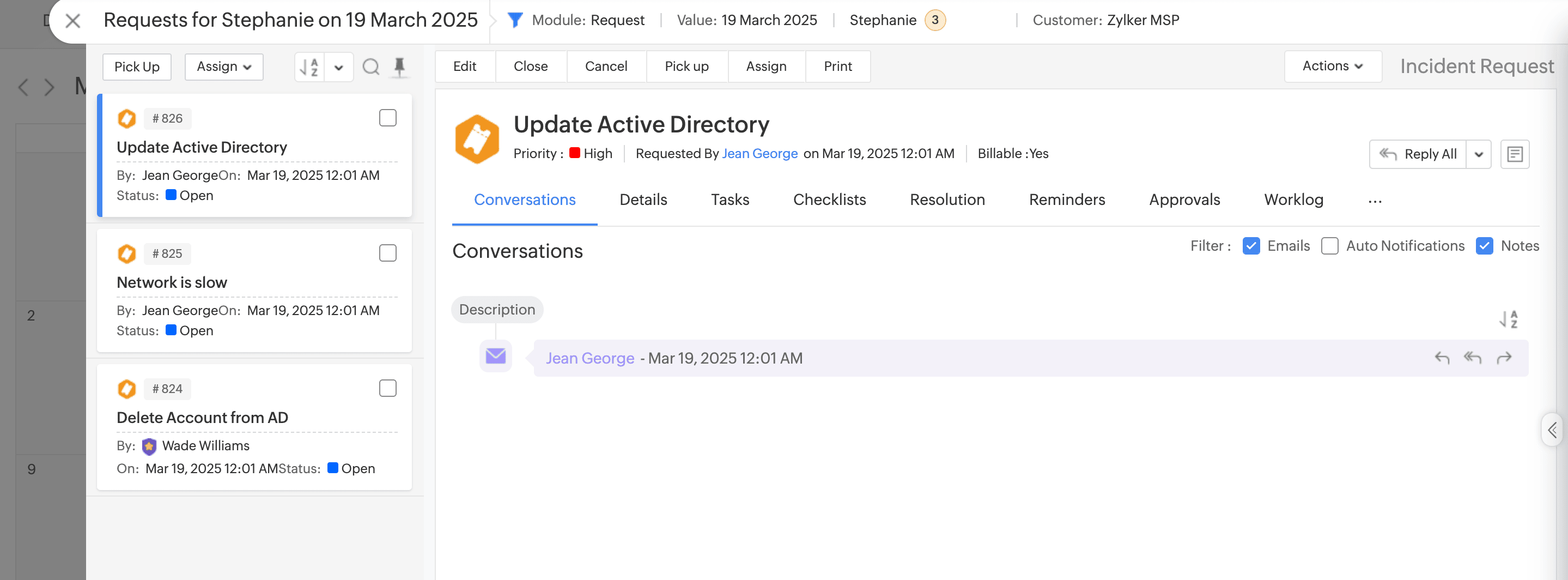Open the Worklog tab
This screenshot has height=580, width=1568.
[x=1293, y=199]
